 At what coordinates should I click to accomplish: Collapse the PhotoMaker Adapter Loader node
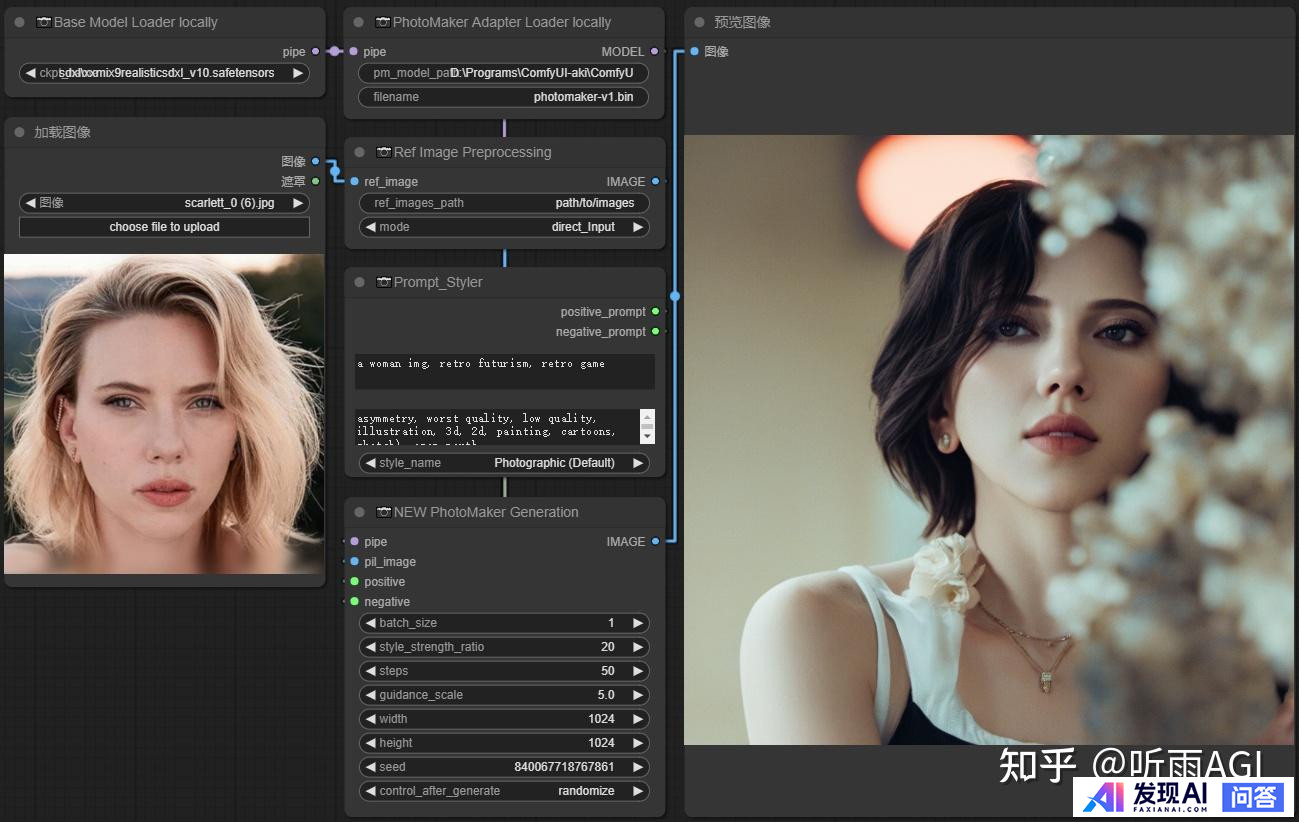pyautogui.click(x=359, y=22)
